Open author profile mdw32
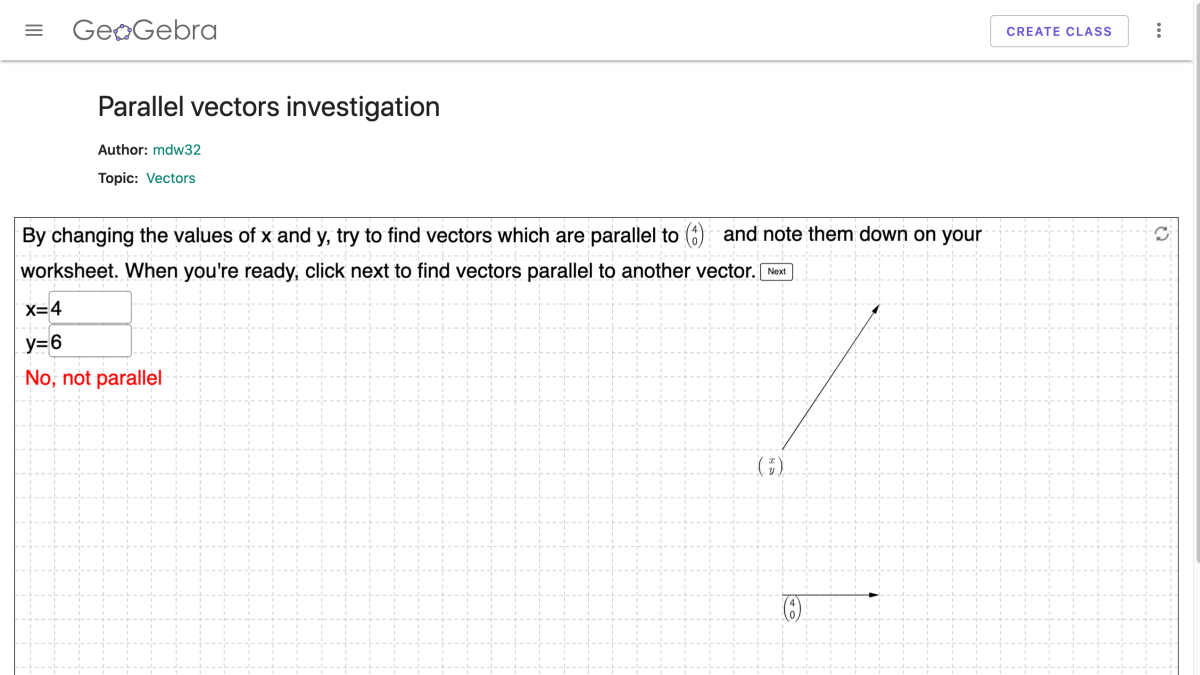This screenshot has height=675, width=1200. pyautogui.click(x=176, y=150)
